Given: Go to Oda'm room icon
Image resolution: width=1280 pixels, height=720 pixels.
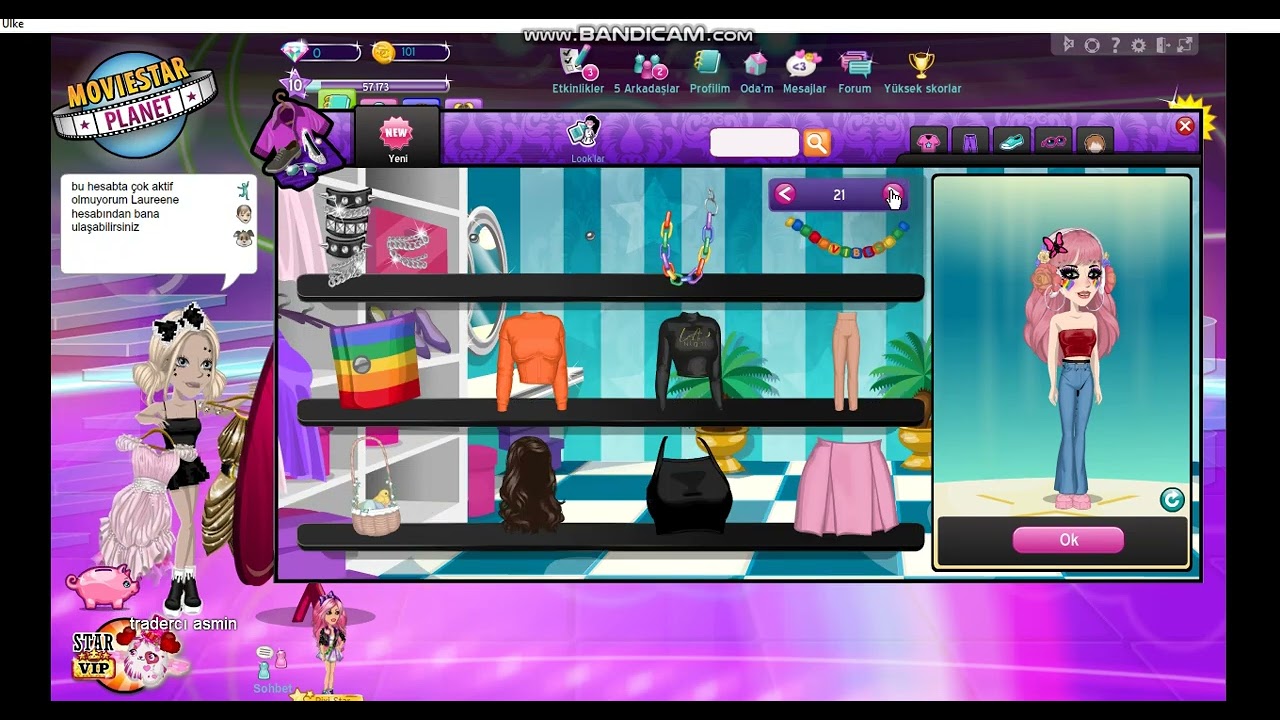Looking at the screenshot, I should pyautogui.click(x=756, y=64).
